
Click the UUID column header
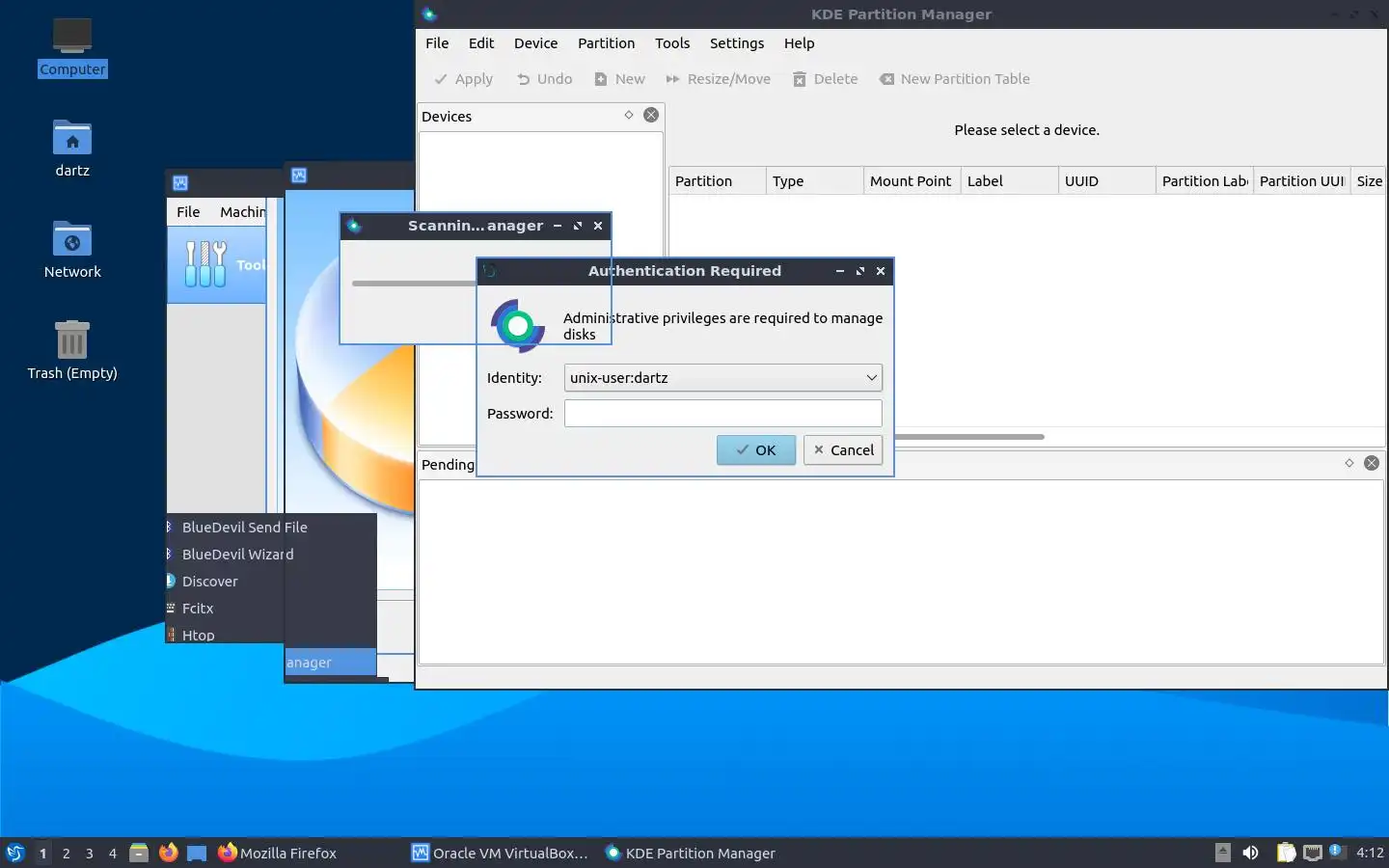click(x=1107, y=181)
